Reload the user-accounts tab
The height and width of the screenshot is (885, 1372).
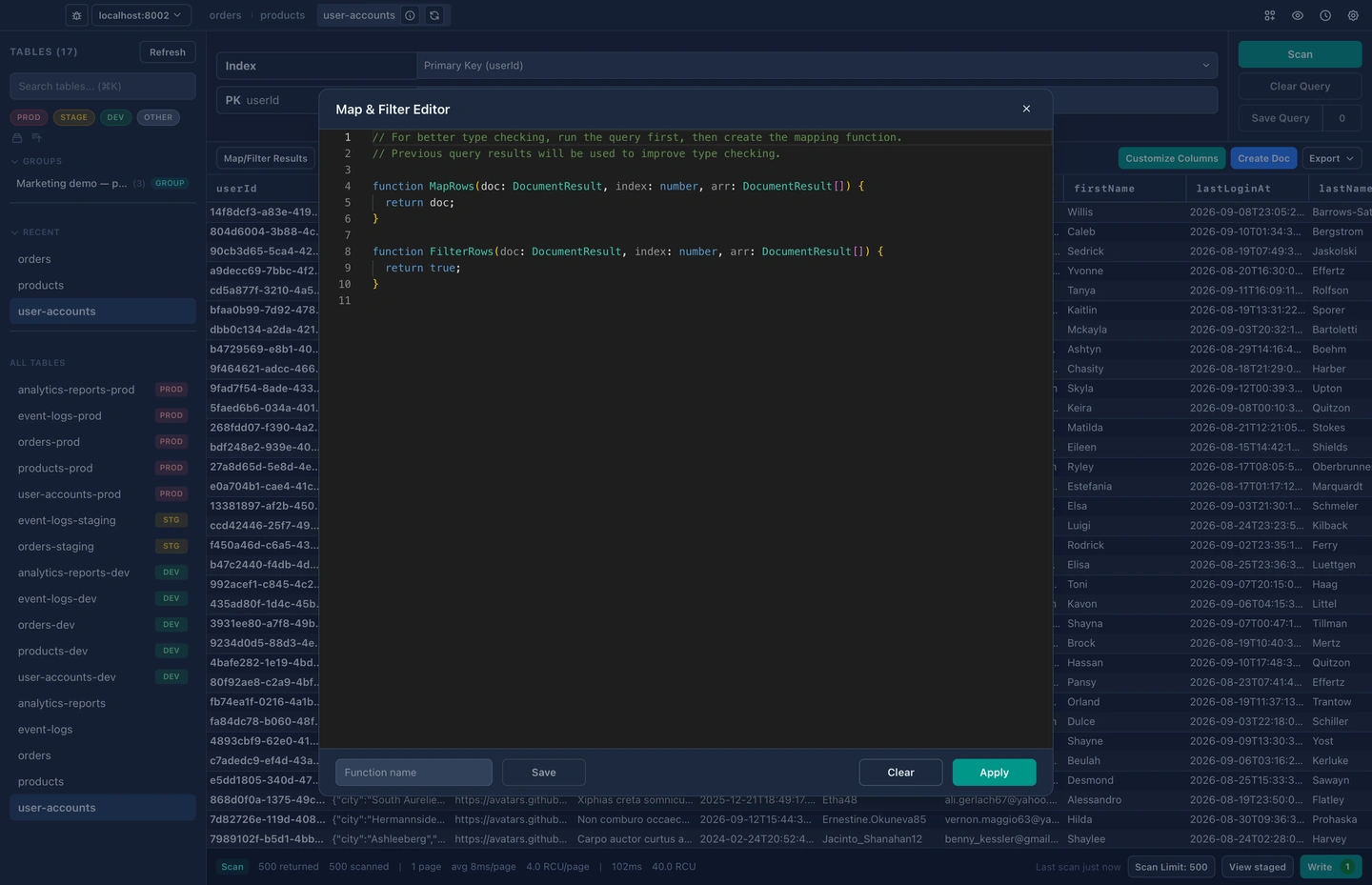tap(434, 15)
